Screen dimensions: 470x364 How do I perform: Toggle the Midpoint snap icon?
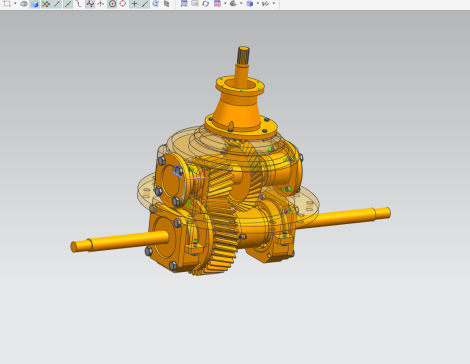pos(68,4)
